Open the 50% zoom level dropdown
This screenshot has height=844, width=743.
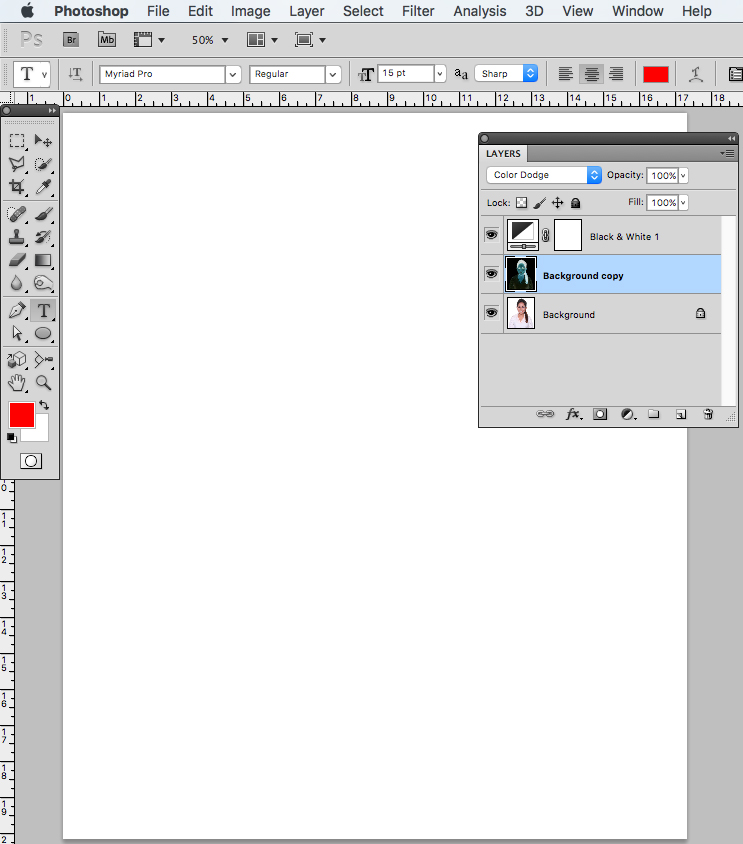[225, 40]
